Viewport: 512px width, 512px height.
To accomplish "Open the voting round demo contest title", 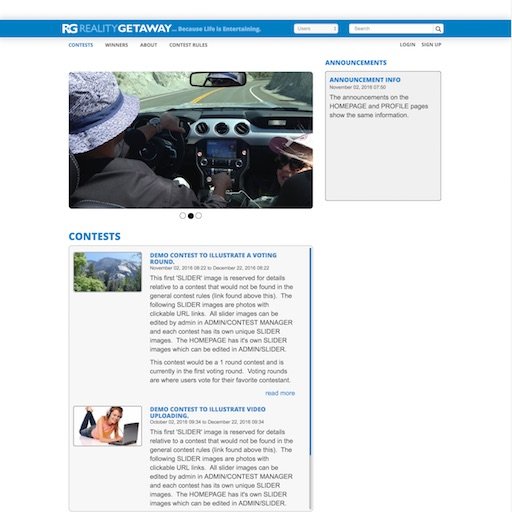I will [x=213, y=258].
